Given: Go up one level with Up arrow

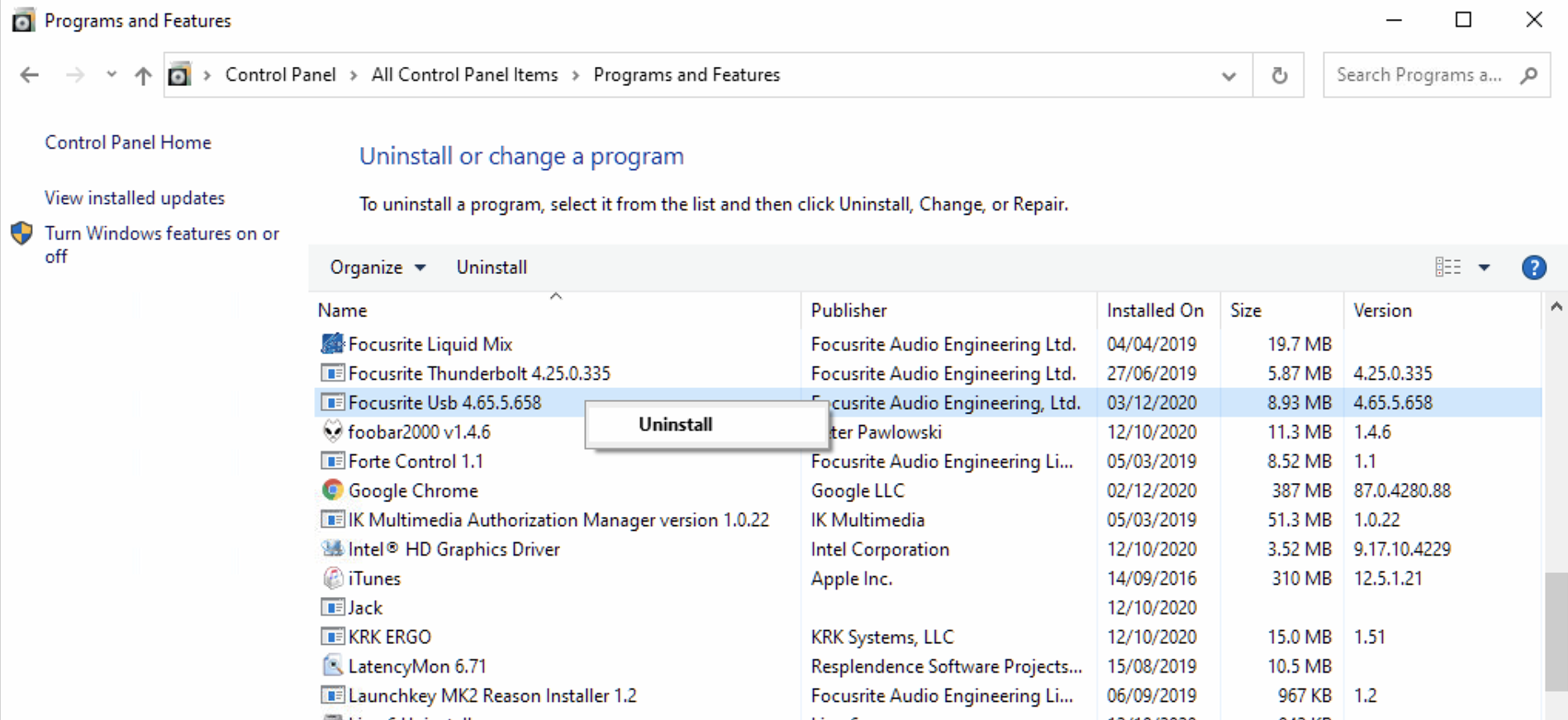Looking at the screenshot, I should [143, 75].
